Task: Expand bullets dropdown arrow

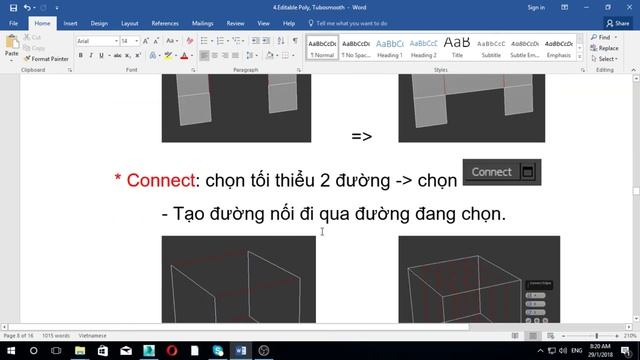Action: (x=212, y=41)
